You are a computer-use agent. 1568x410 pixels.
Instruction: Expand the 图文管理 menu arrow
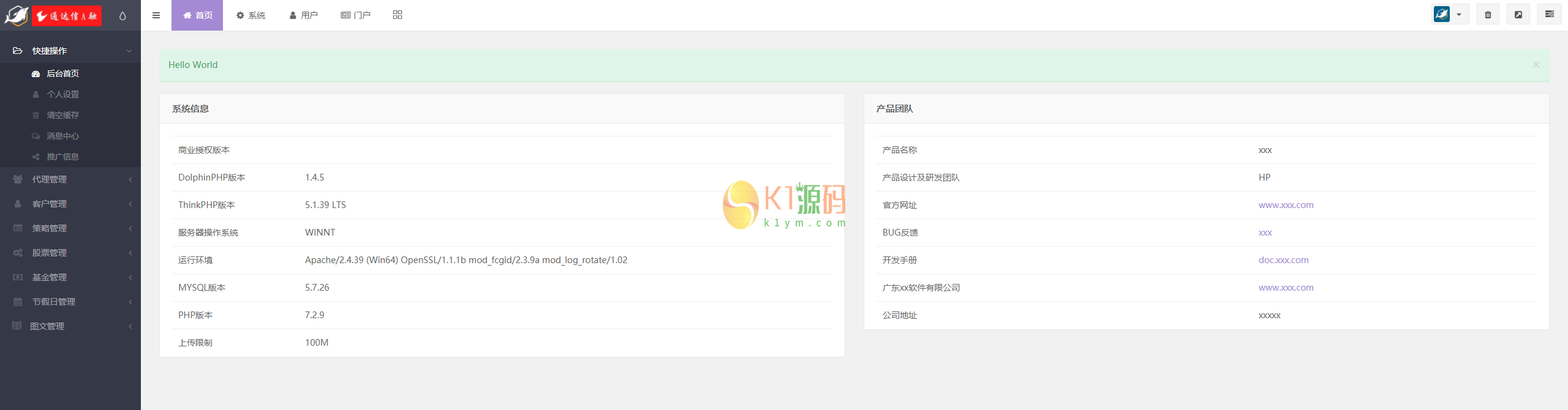coord(130,326)
